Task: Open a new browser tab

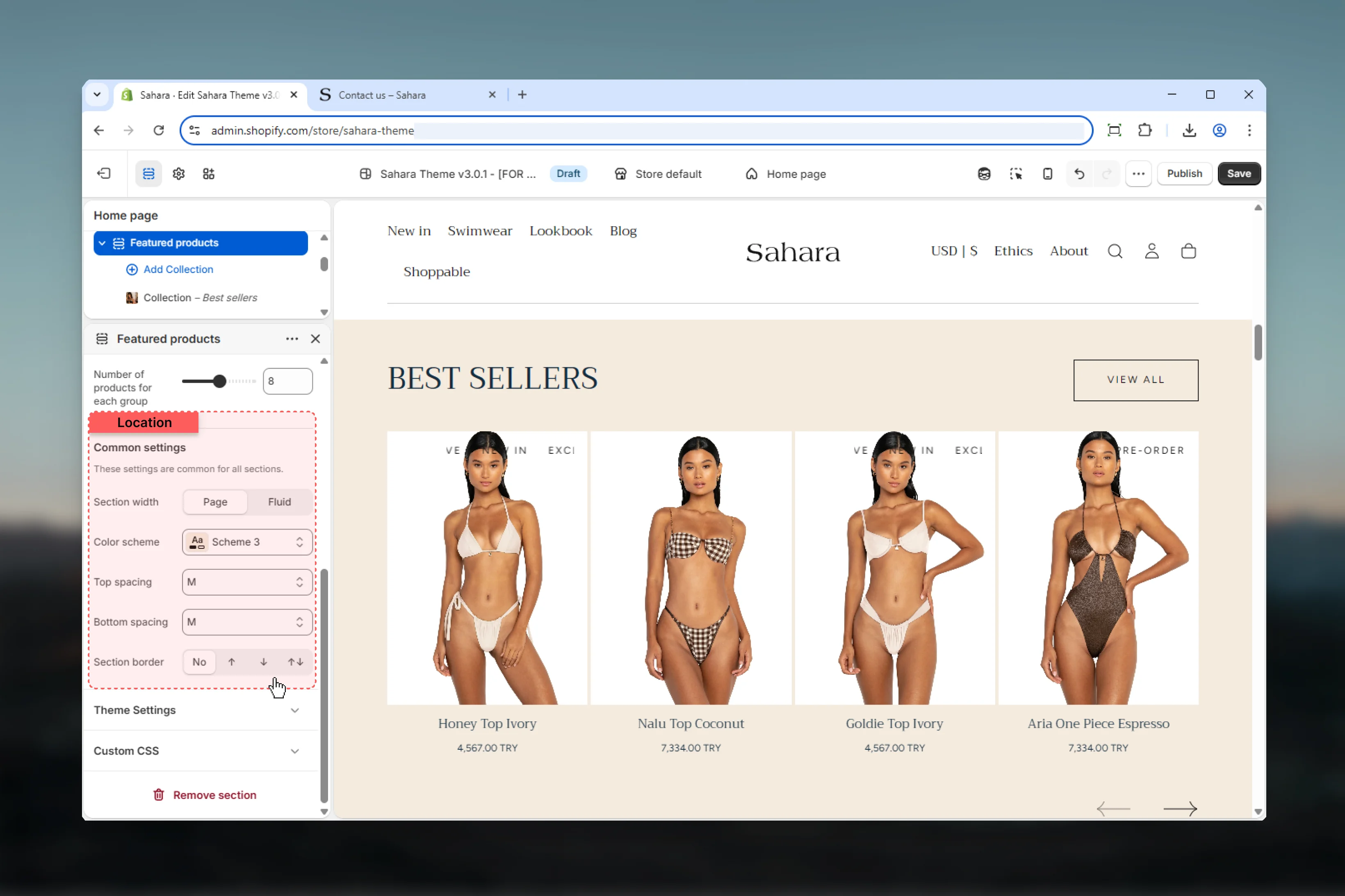Action: 522,95
